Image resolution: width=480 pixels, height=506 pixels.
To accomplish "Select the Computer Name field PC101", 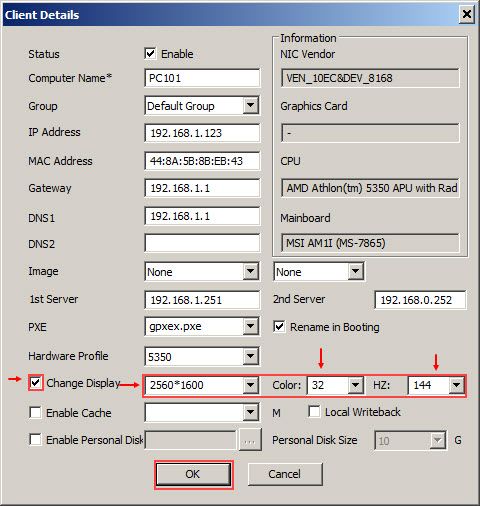I will pyautogui.click(x=202, y=78).
